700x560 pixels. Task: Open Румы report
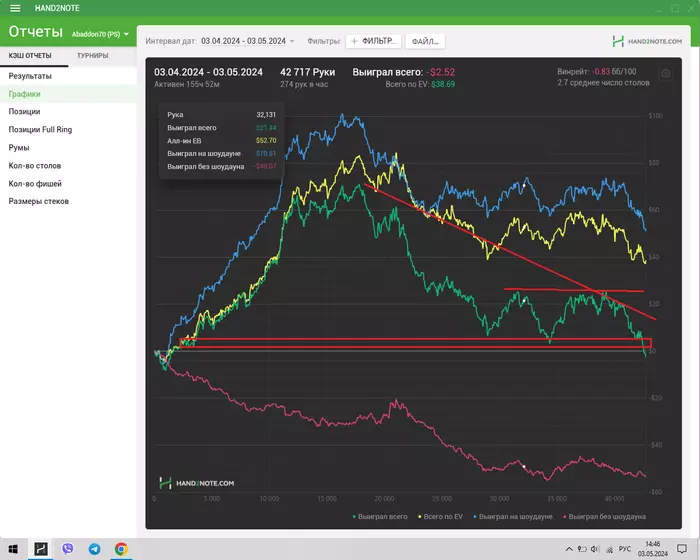(68, 147)
